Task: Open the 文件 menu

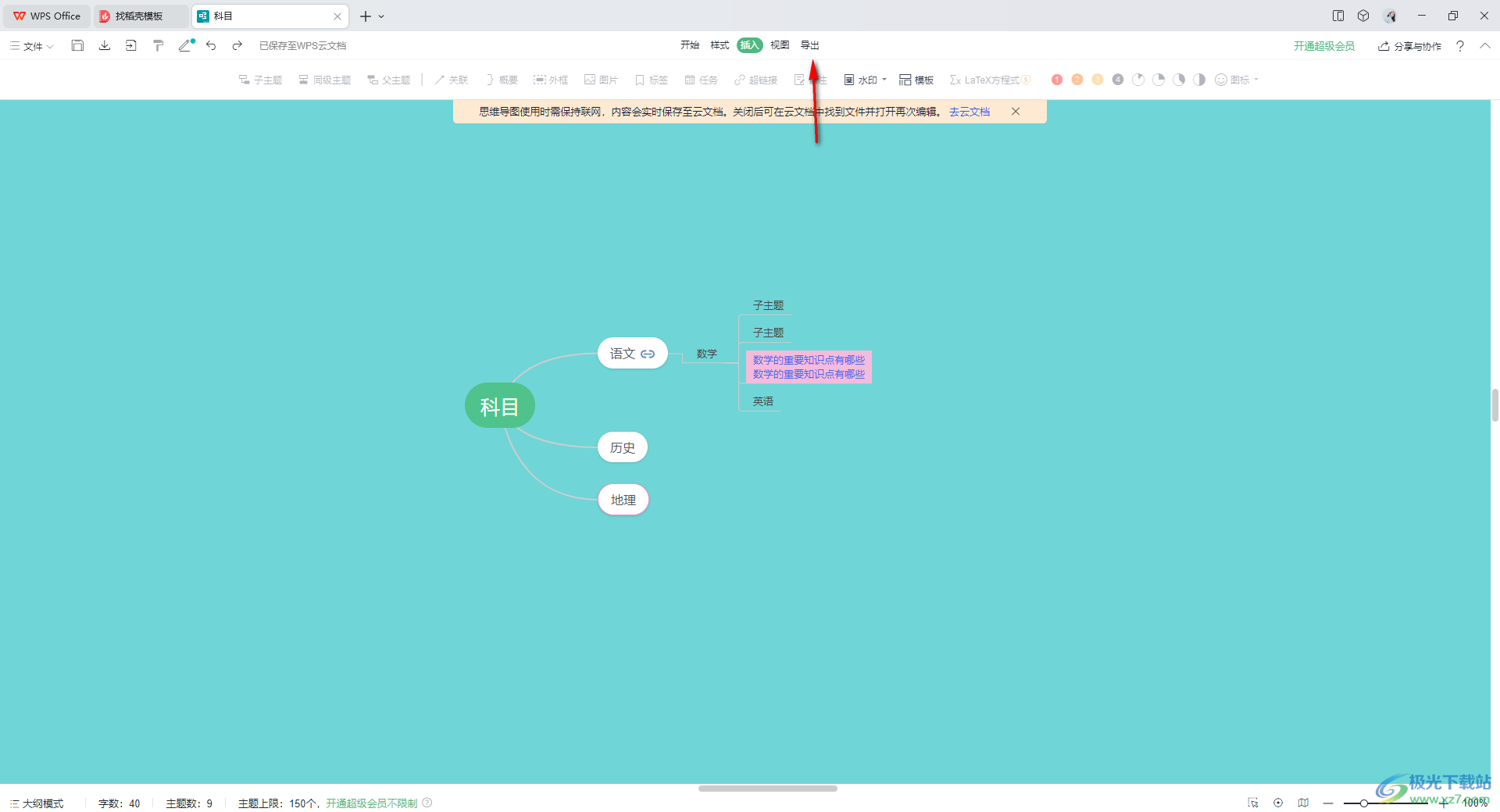Action: 32,46
